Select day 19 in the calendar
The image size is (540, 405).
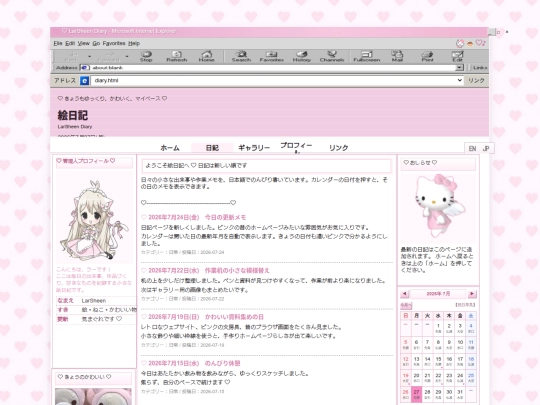[x=406, y=378]
